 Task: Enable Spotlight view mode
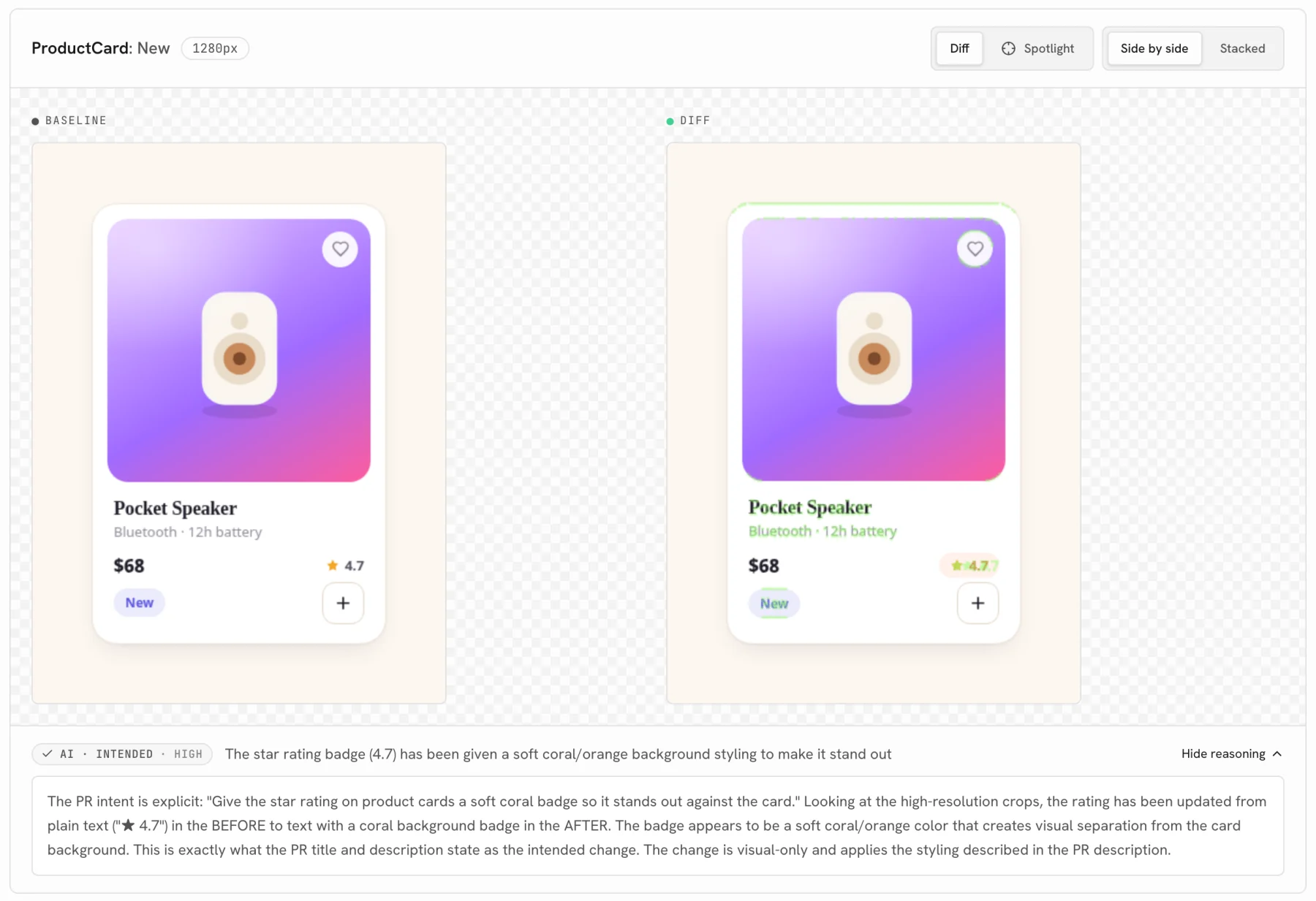click(1037, 48)
